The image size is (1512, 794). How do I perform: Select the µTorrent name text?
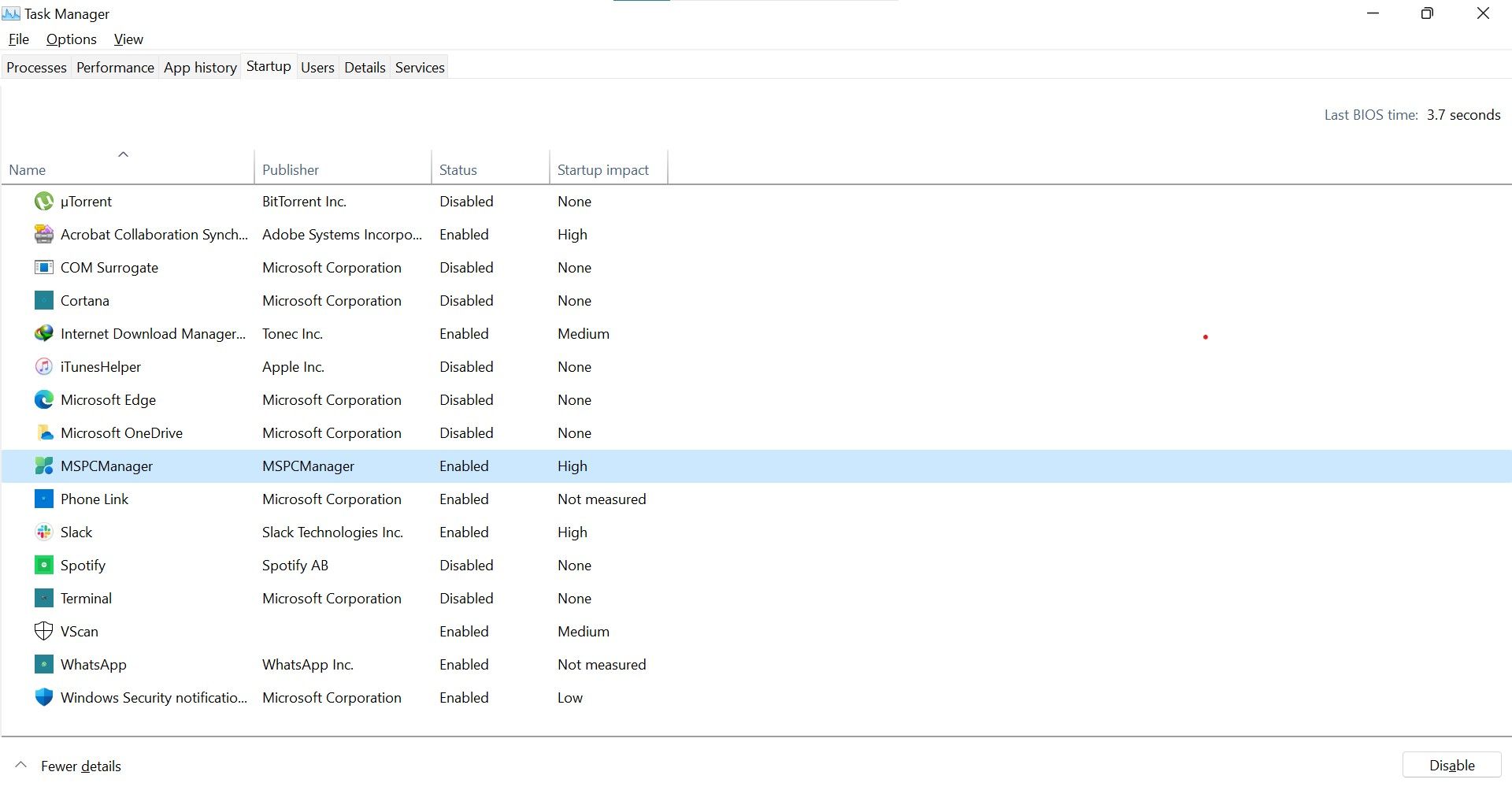click(x=86, y=202)
